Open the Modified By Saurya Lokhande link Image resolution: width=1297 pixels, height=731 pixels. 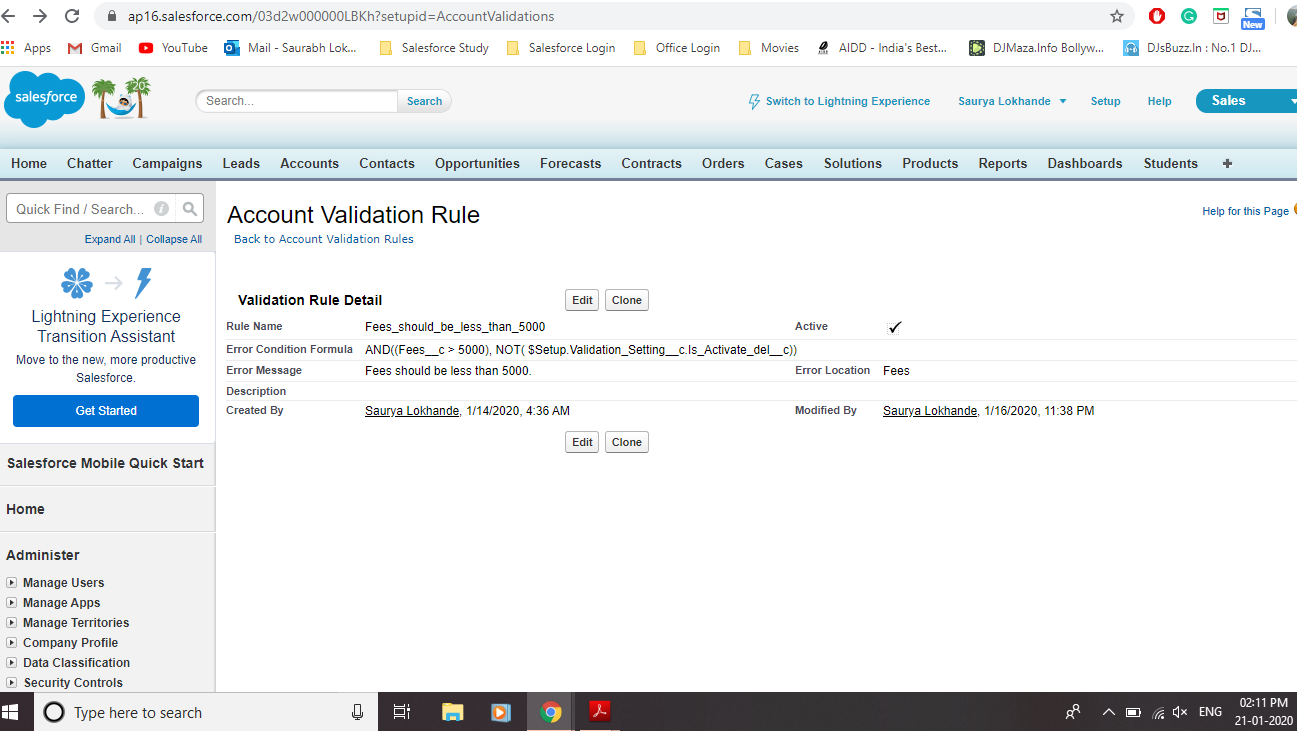(930, 411)
